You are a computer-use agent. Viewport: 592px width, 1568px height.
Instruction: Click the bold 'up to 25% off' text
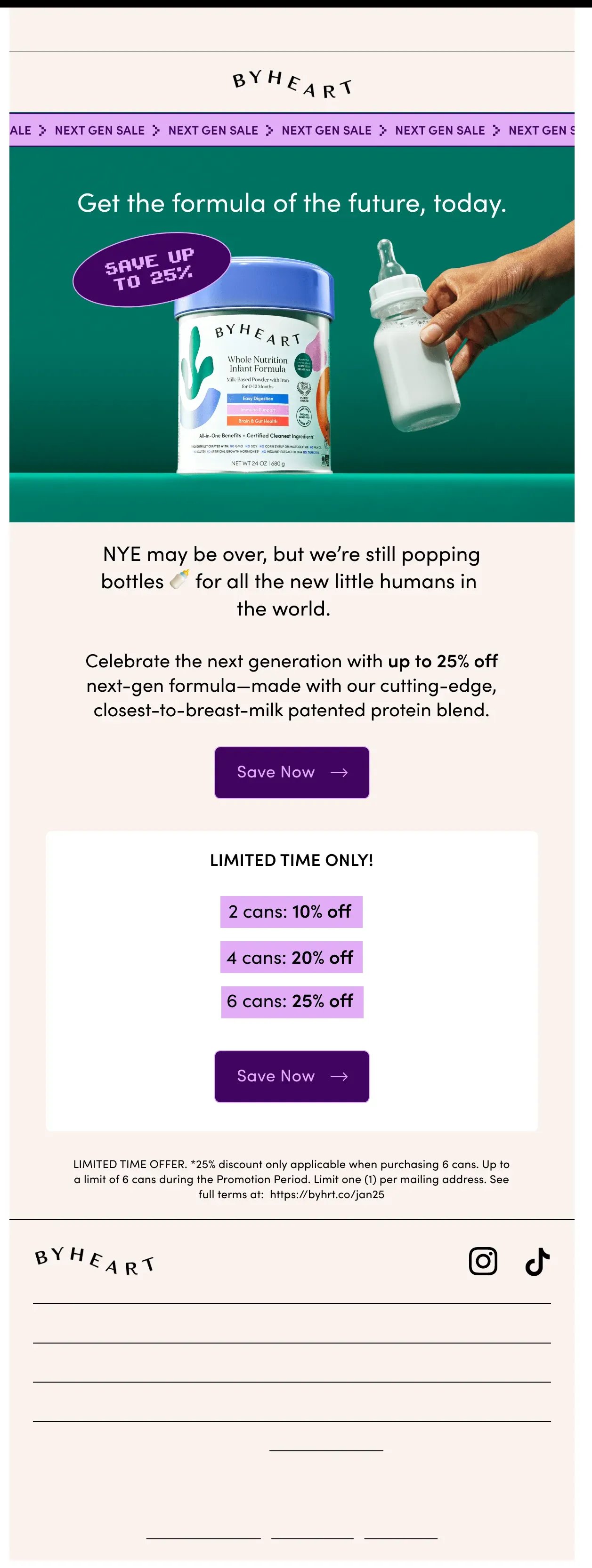pos(443,661)
